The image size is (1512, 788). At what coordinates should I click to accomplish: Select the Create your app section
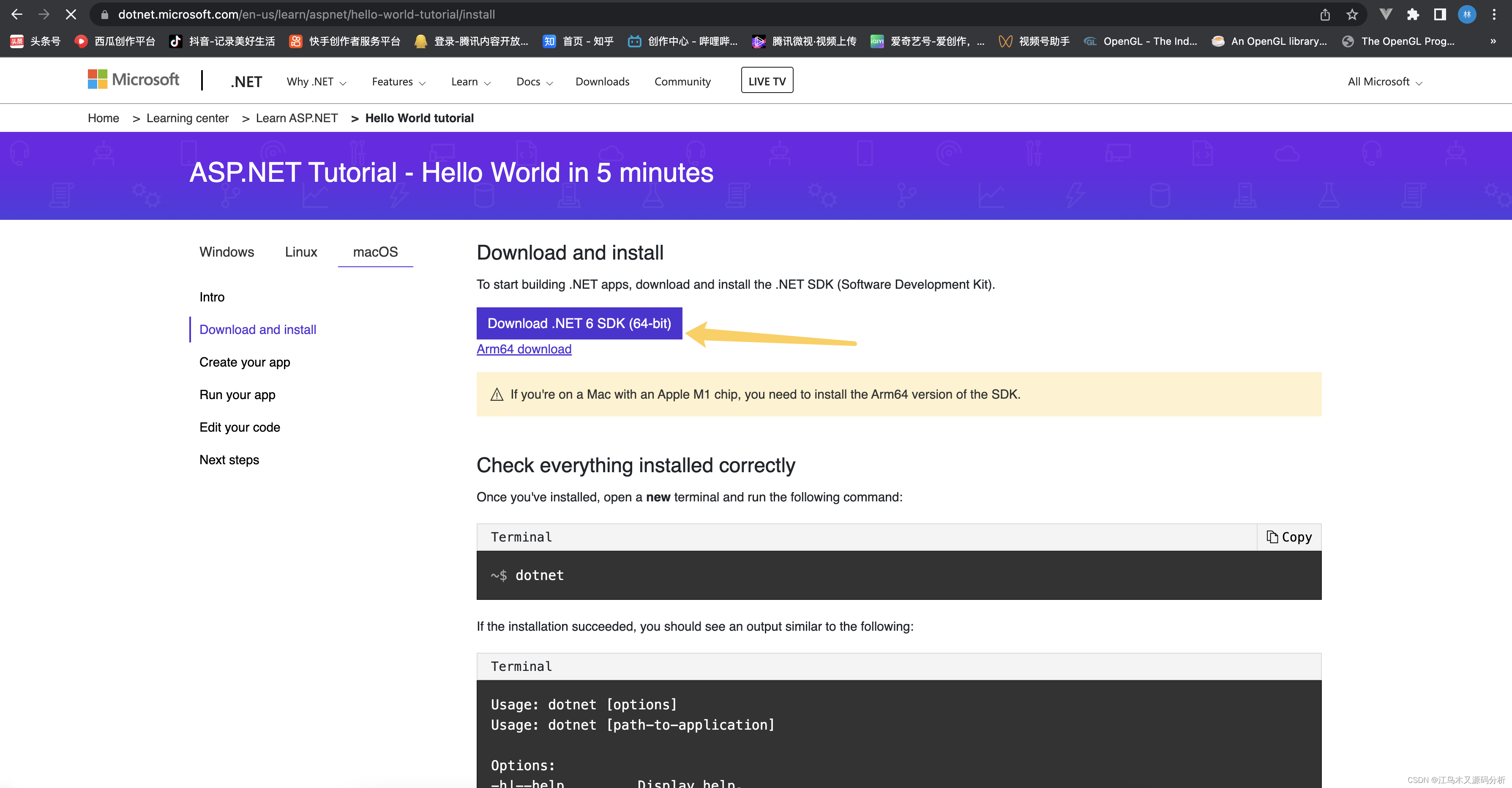tap(245, 362)
